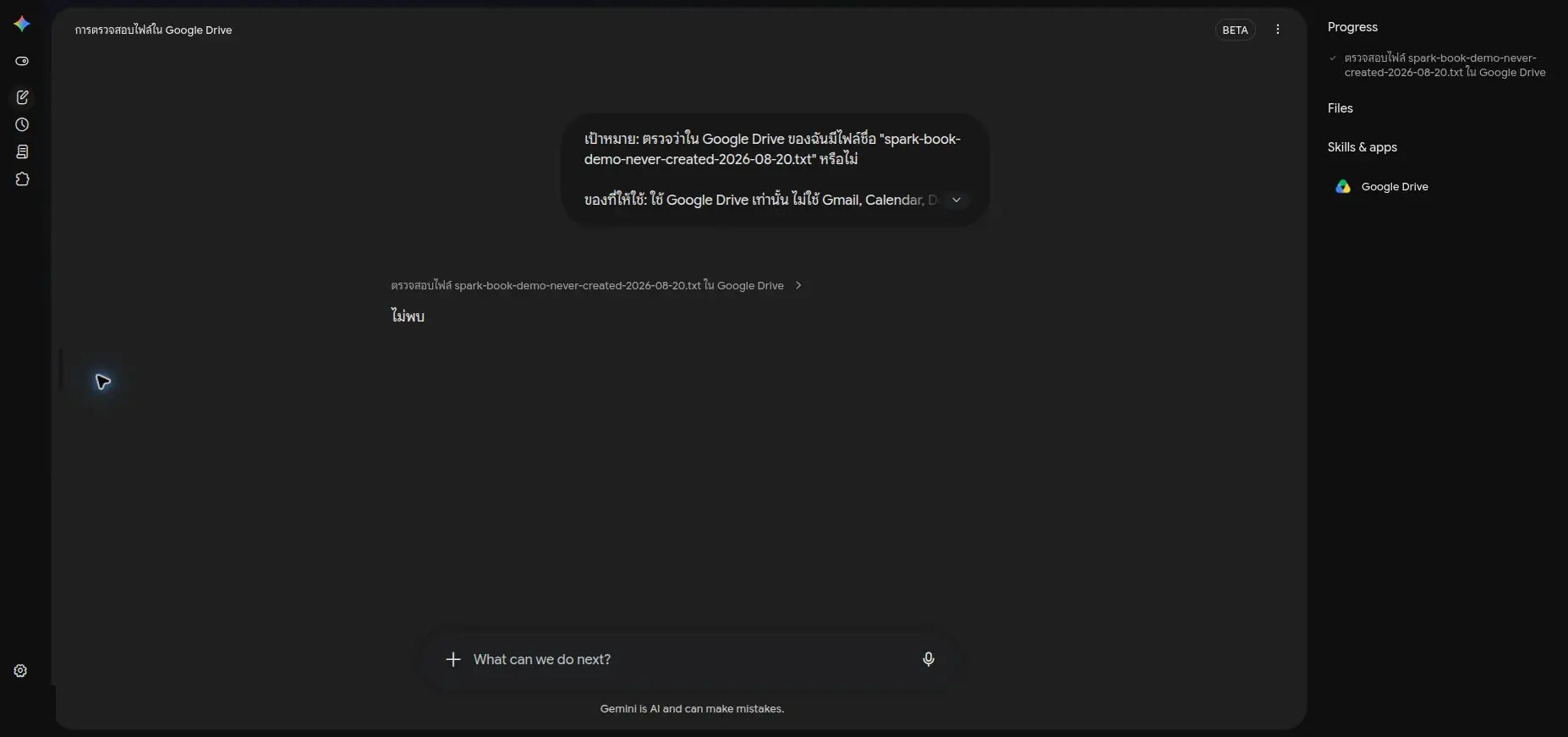Click the Files heading in the right panel
The width and height of the screenshot is (1568, 737).
(1340, 108)
